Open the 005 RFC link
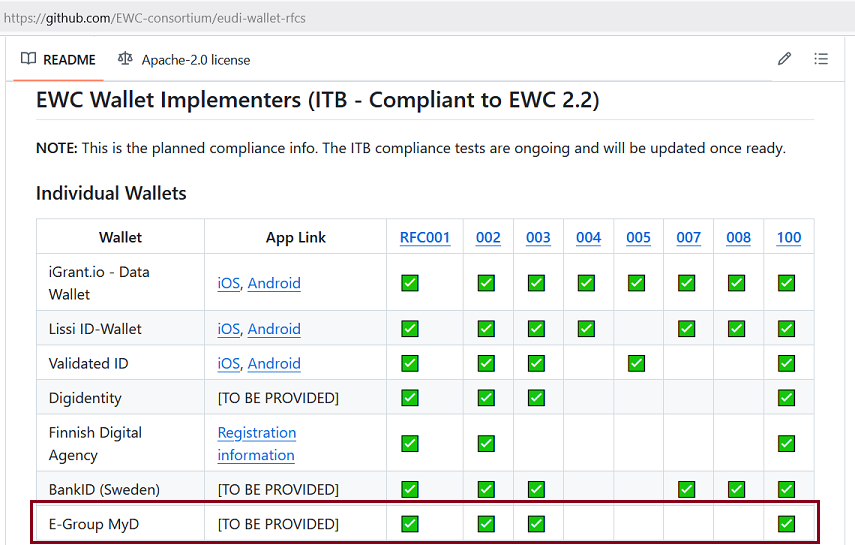The height and width of the screenshot is (545, 855). 639,237
